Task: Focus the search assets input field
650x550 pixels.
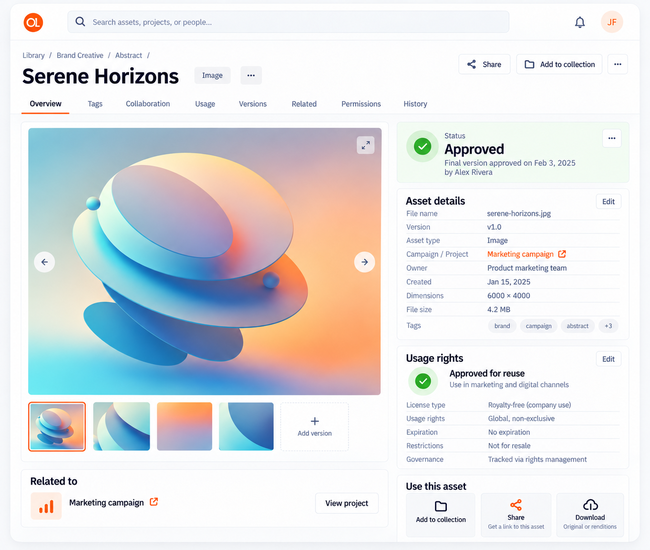Action: coord(288,22)
